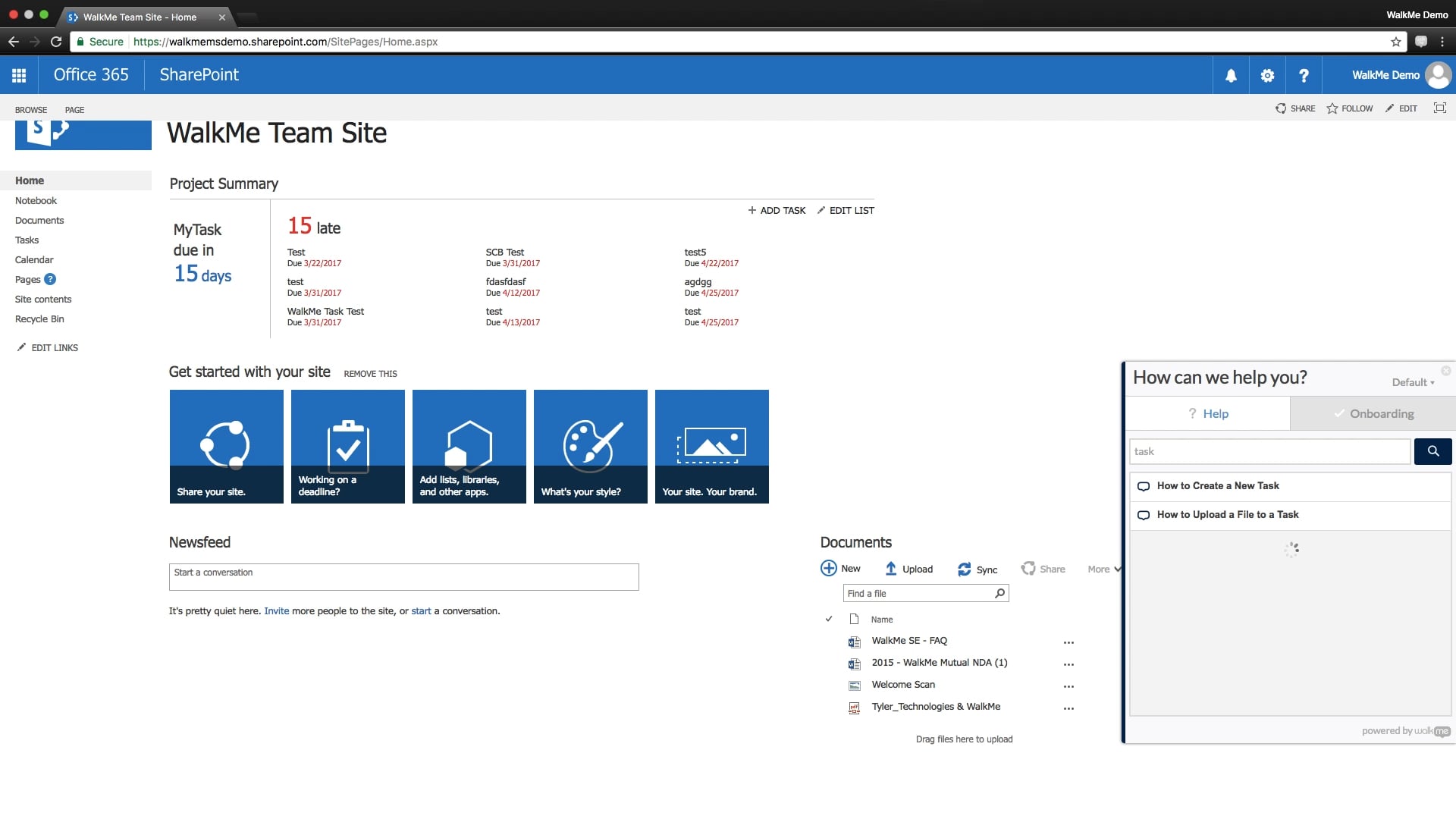This screenshot has height=819, width=1456.
Task: Open Office 365 help question mark
Action: pos(1304,75)
